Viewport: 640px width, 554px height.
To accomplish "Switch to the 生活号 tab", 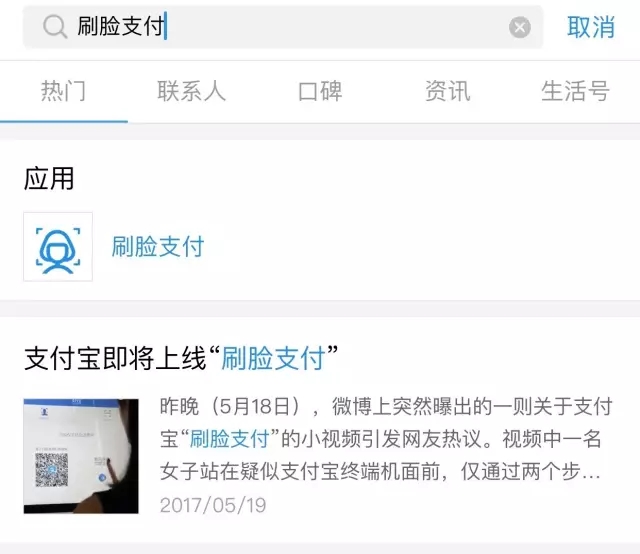I will pyautogui.click(x=576, y=91).
